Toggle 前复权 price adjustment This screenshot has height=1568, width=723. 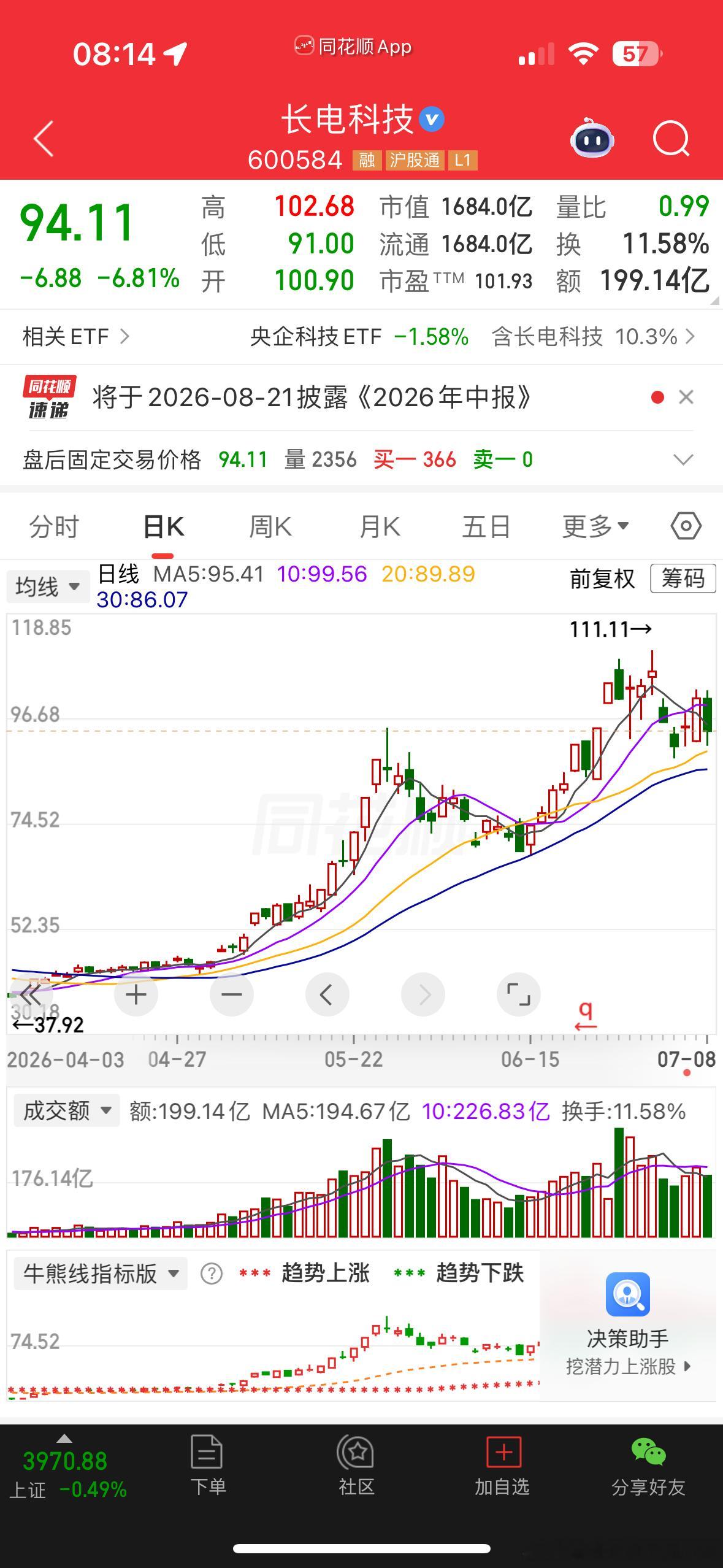pos(602,578)
